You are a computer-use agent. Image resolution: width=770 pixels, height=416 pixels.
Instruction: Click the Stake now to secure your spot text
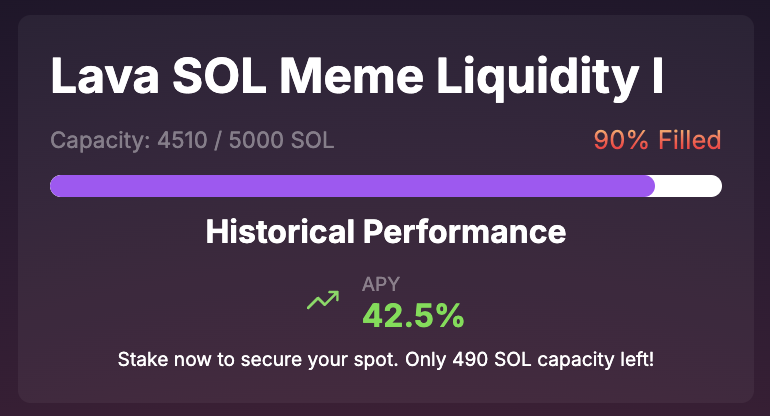(x=258, y=360)
